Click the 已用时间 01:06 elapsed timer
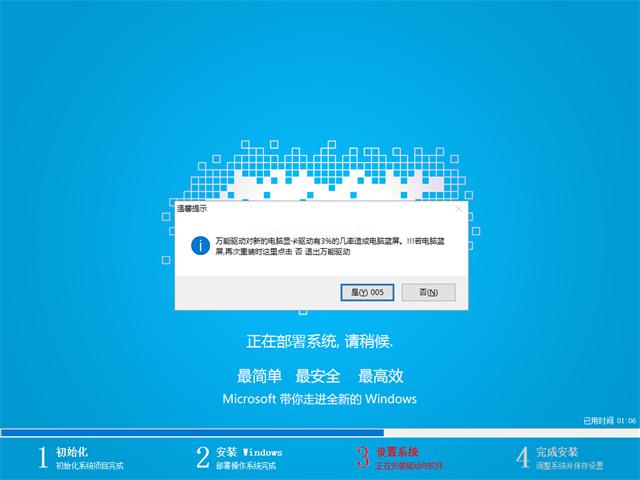This screenshot has height=480, width=640. 609,420
